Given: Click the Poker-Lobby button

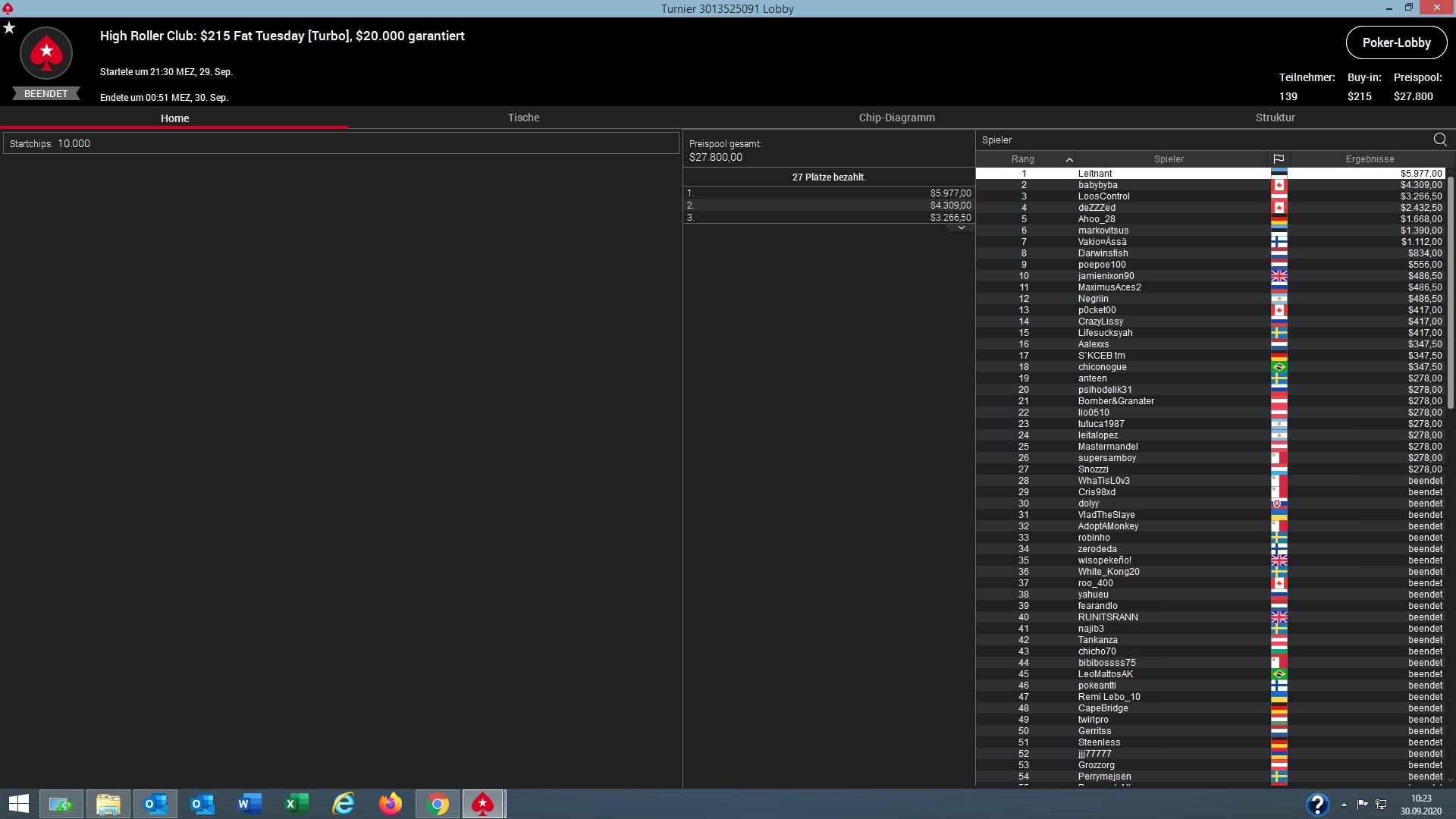Looking at the screenshot, I should 1396,42.
